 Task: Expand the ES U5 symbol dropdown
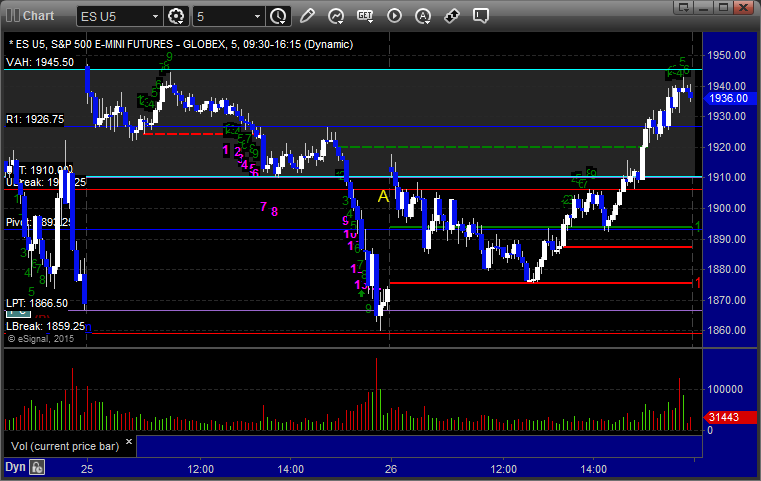tap(155, 17)
